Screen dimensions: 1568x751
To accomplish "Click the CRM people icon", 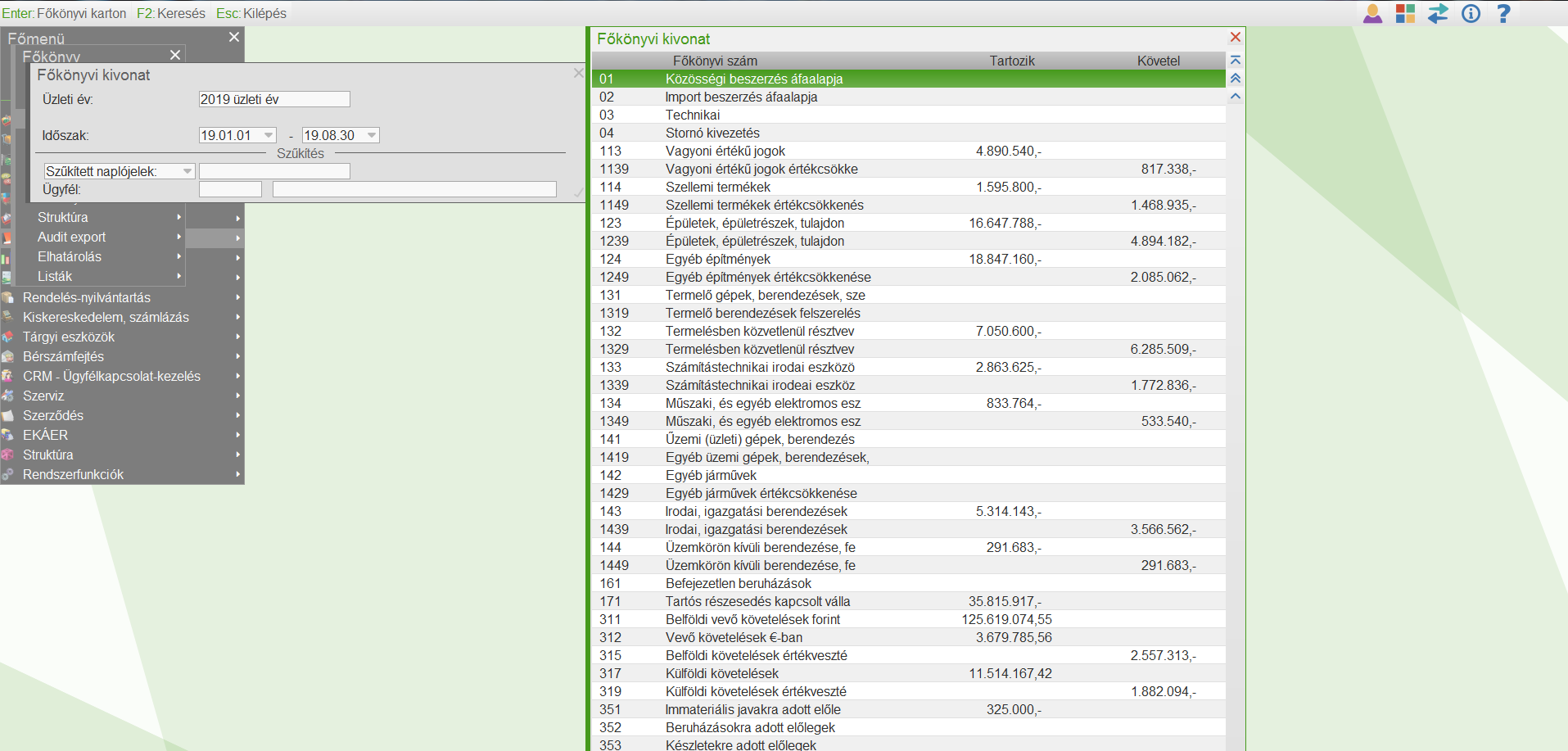I will tap(7, 377).
